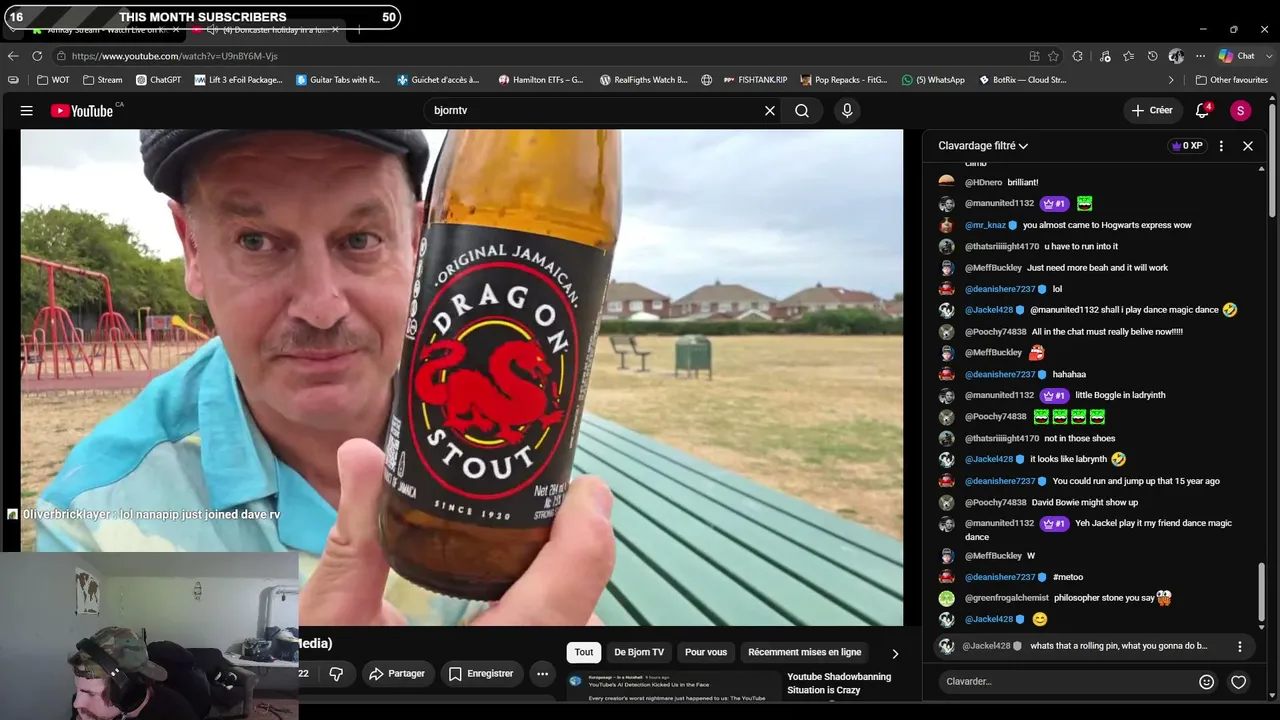Open the Other favourites folder
Viewport: 1280px width, 720px height.
(x=1232, y=80)
